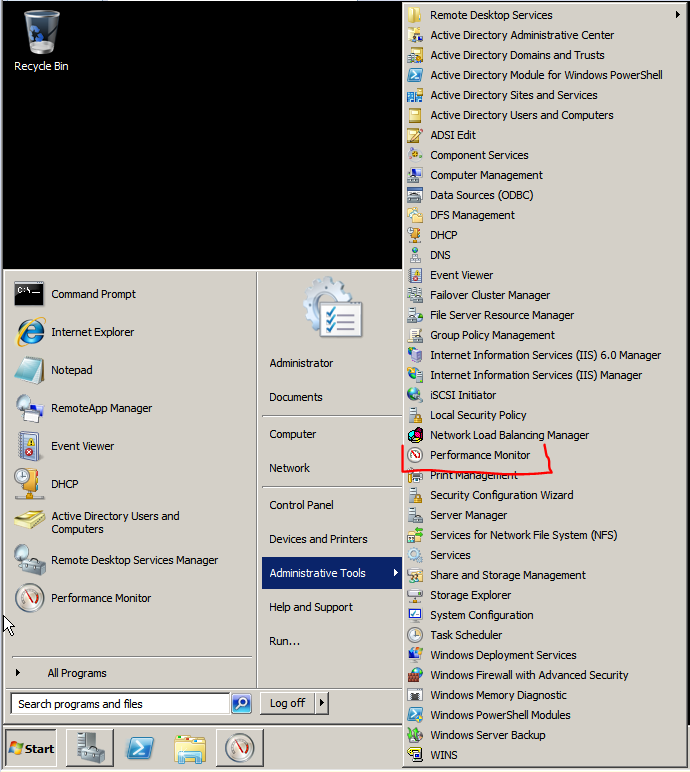Open Documents from the Start menu
Viewport: 690px width, 772px height.
296,397
